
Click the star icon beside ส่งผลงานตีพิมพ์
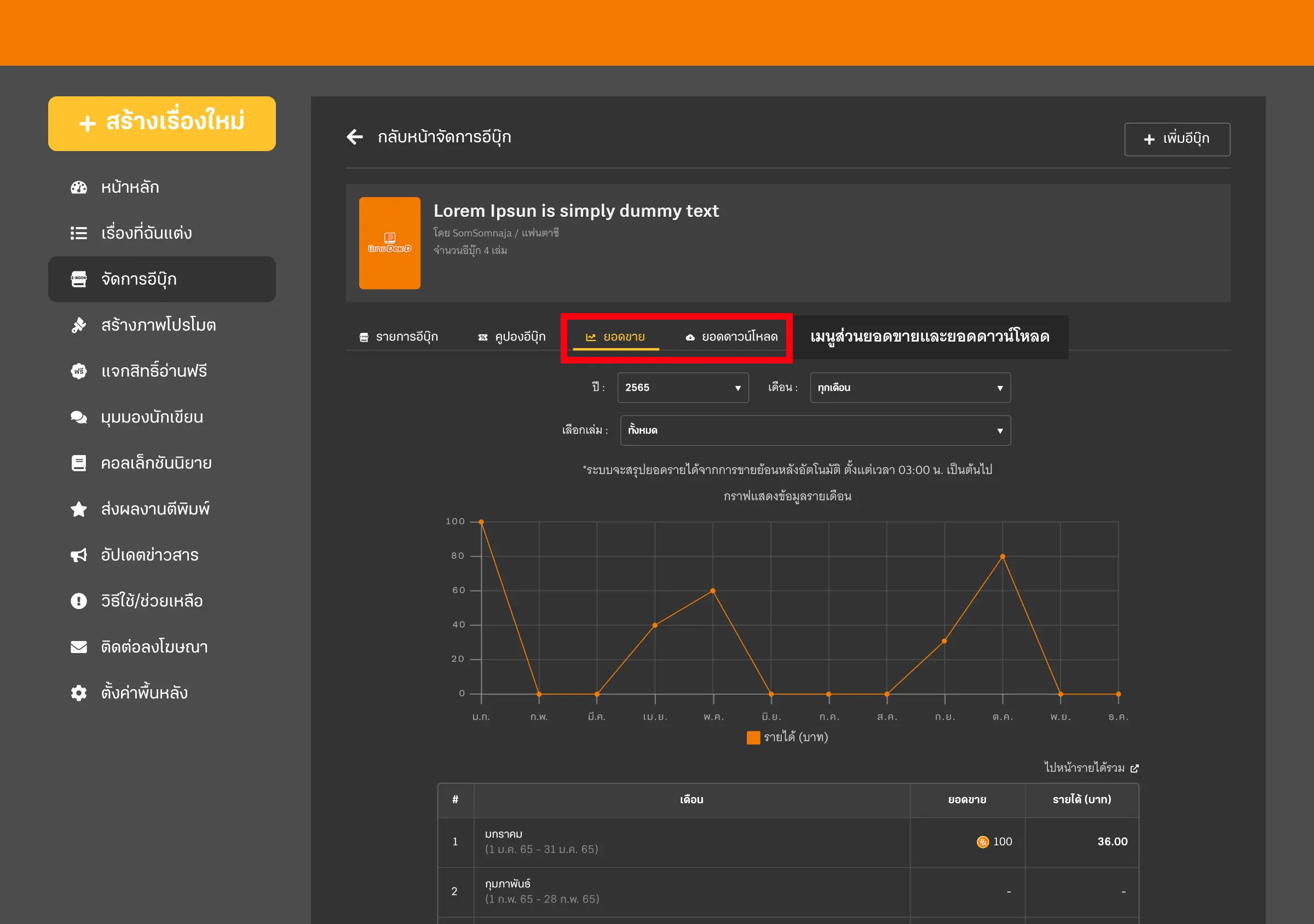78,509
